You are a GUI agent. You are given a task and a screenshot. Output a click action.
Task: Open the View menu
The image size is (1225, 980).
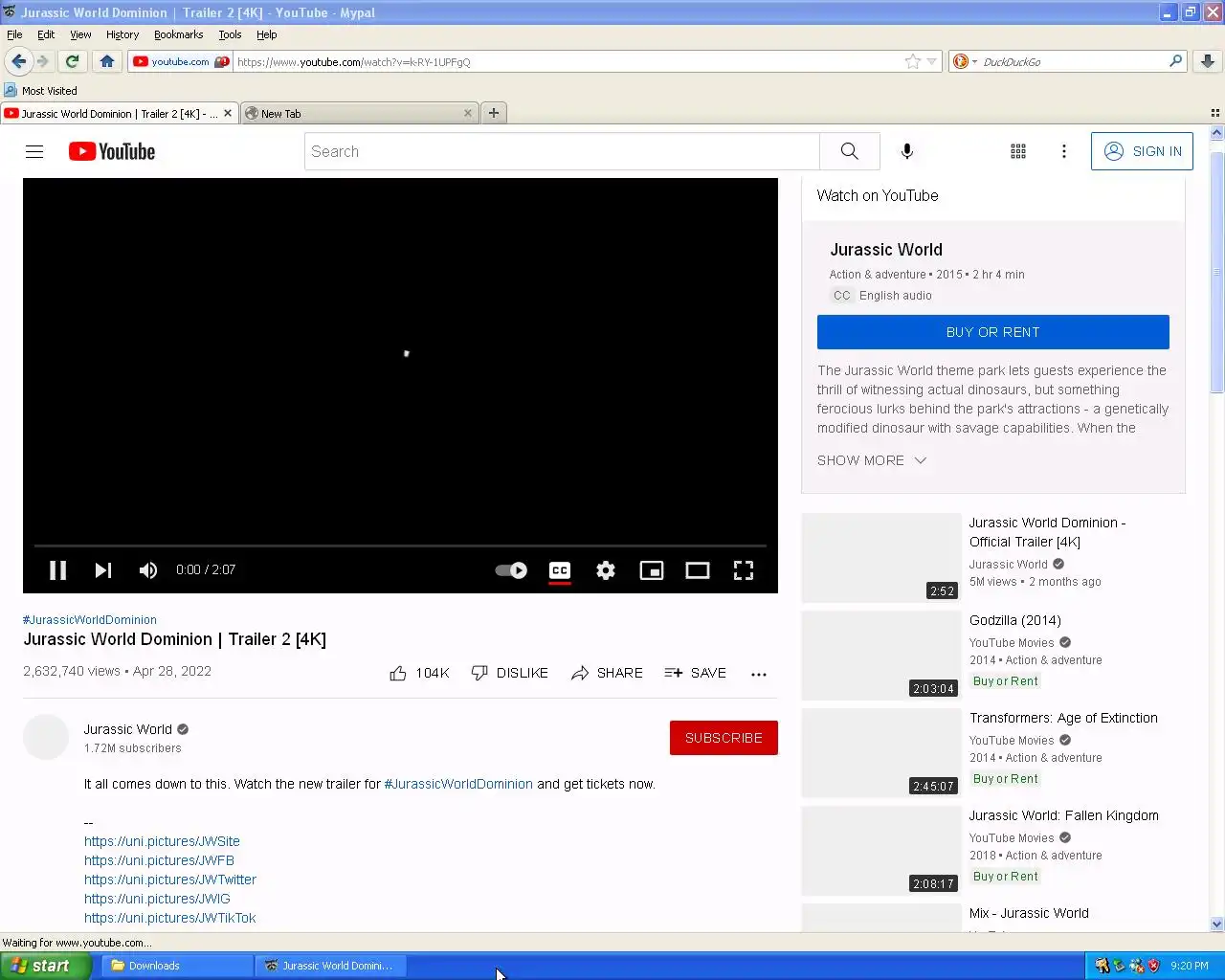pyautogui.click(x=80, y=34)
